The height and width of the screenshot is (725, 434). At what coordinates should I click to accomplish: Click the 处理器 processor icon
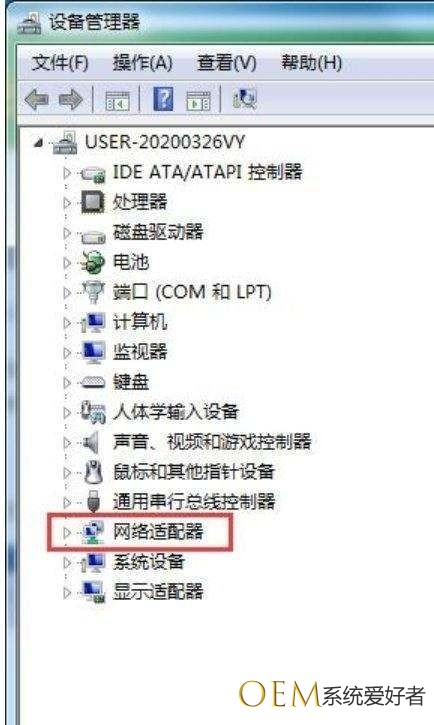coord(92,202)
